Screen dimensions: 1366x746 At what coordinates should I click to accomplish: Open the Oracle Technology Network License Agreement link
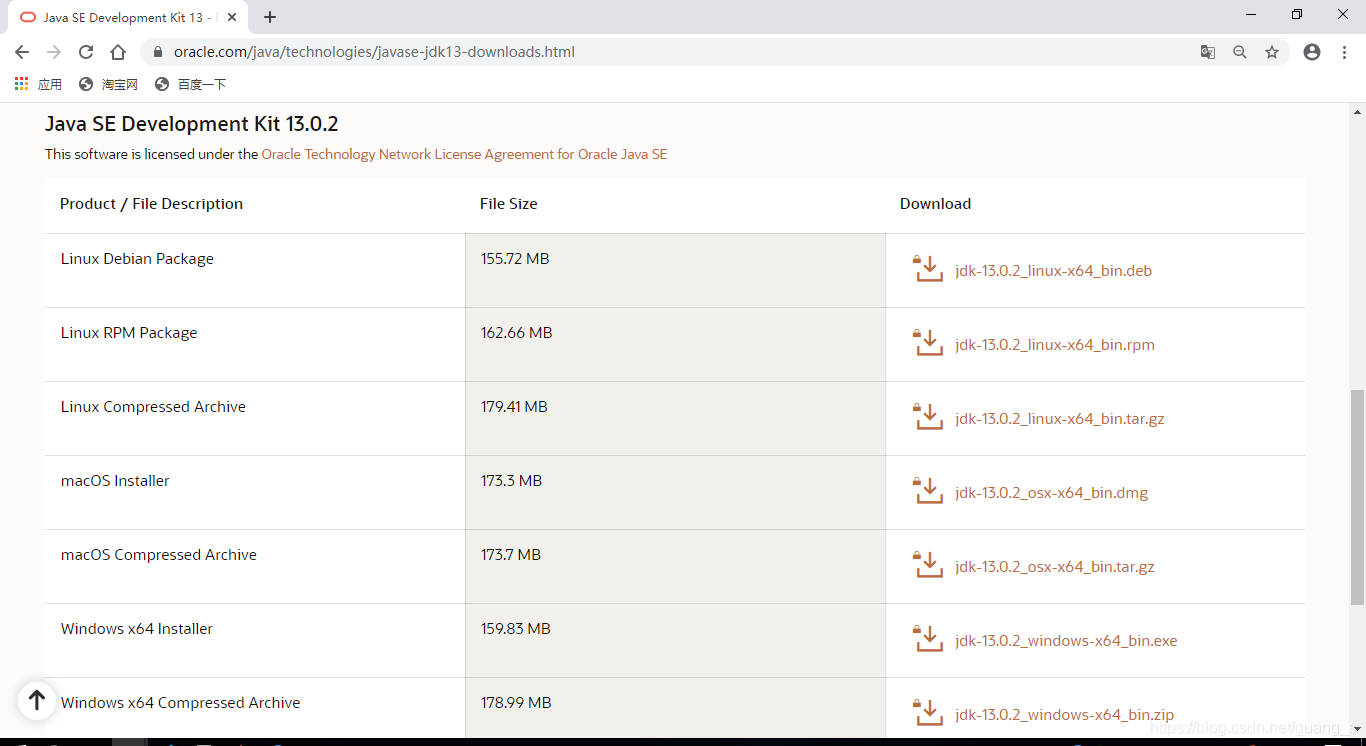(464, 154)
